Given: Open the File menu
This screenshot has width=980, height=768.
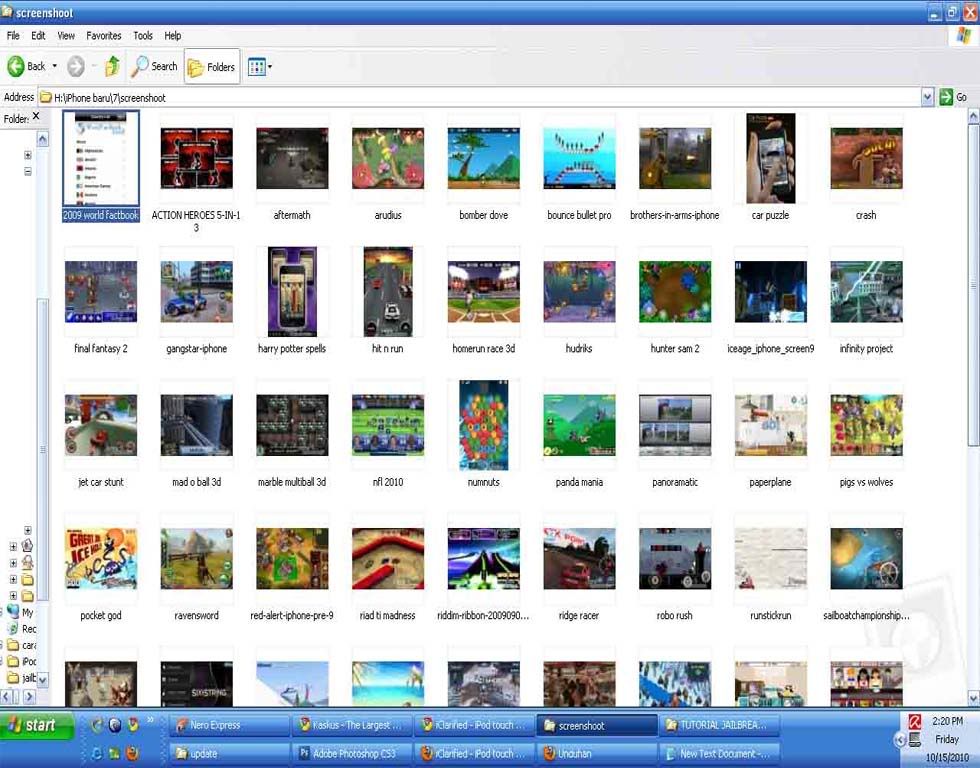Looking at the screenshot, I should pyautogui.click(x=13, y=36).
